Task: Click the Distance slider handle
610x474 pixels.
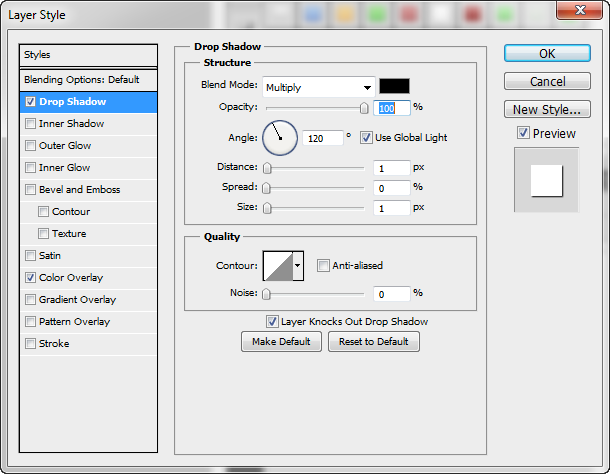Action: click(x=267, y=168)
